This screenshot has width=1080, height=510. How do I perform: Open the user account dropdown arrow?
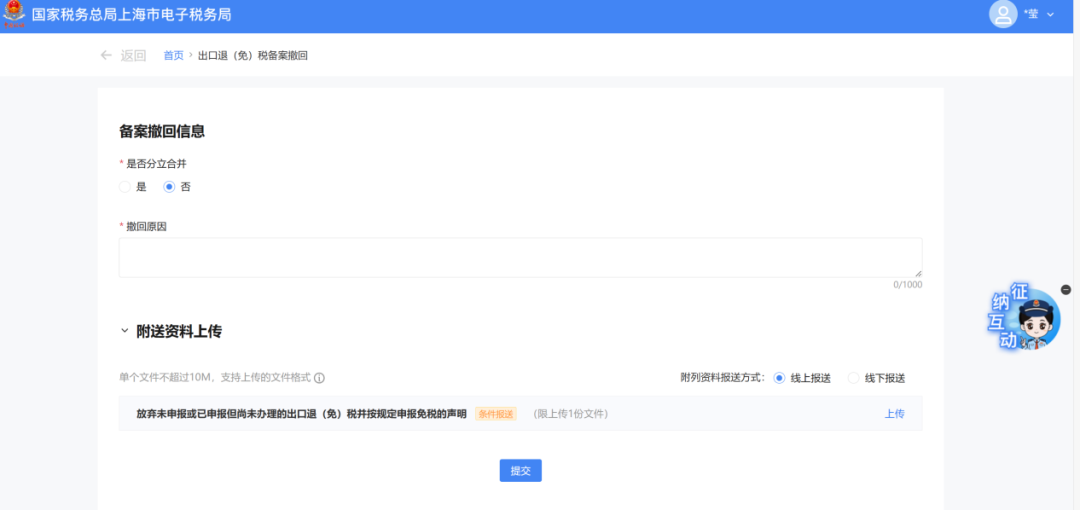[x=1050, y=15]
